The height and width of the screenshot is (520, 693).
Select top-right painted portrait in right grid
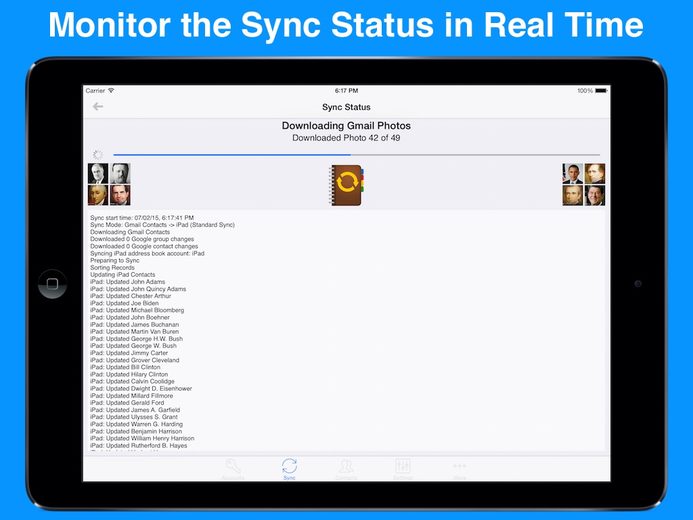click(595, 173)
